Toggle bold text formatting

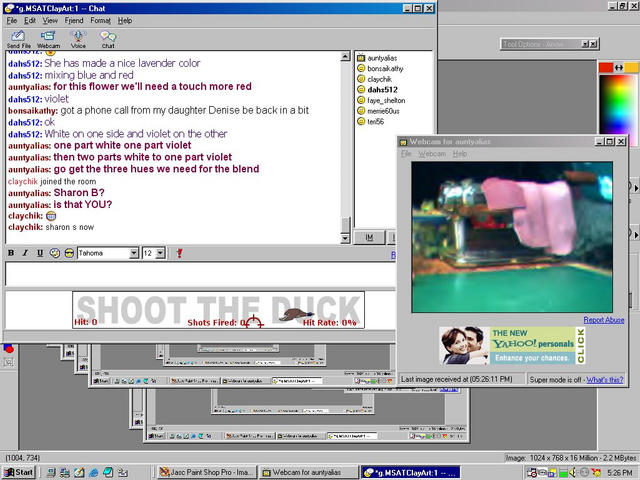(x=11, y=253)
